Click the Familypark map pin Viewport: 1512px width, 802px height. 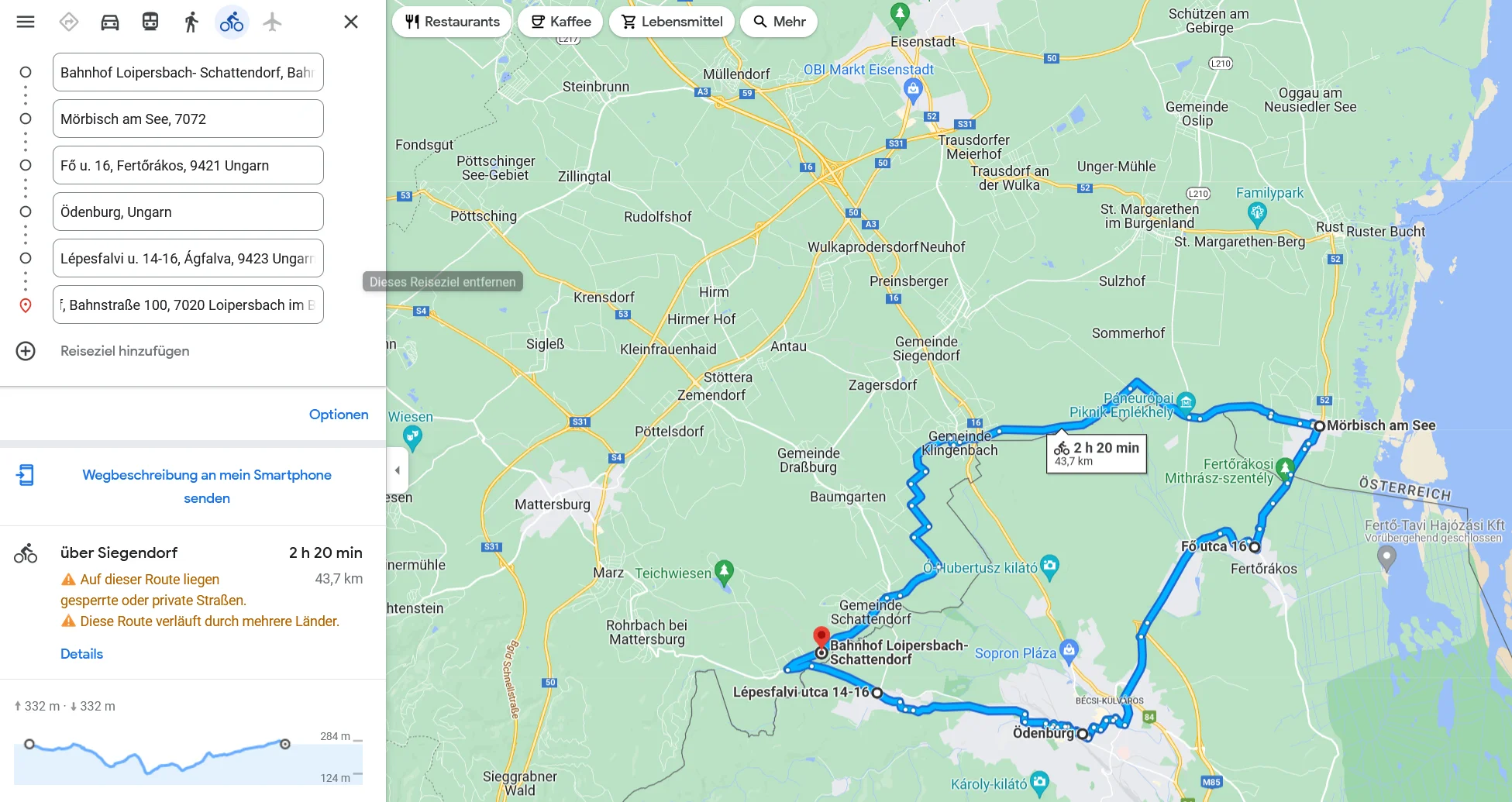tap(1257, 214)
